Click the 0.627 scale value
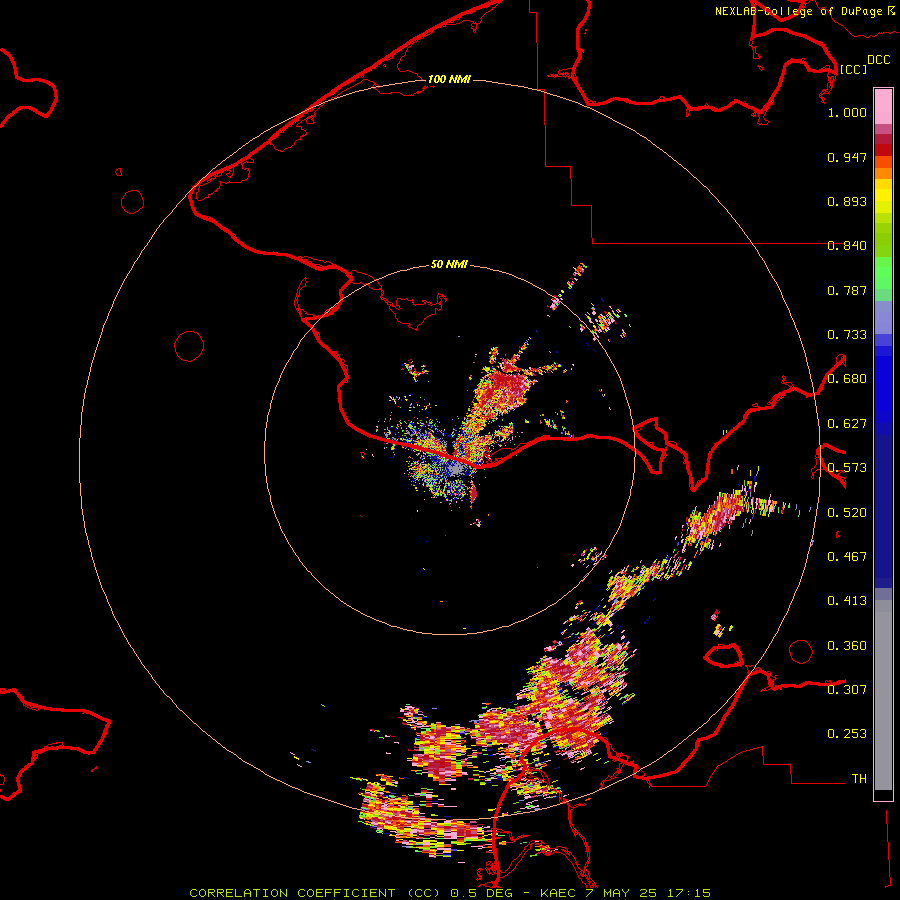The width and height of the screenshot is (900, 900). tap(847, 424)
